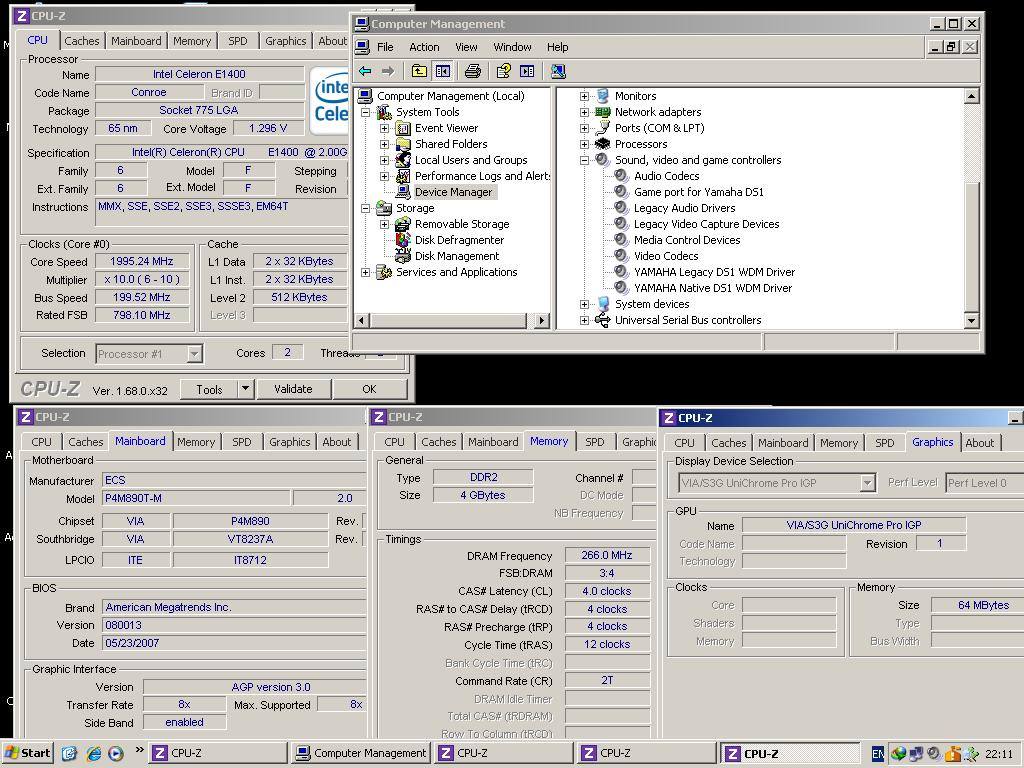Select Device Manager in console tree

453,192
